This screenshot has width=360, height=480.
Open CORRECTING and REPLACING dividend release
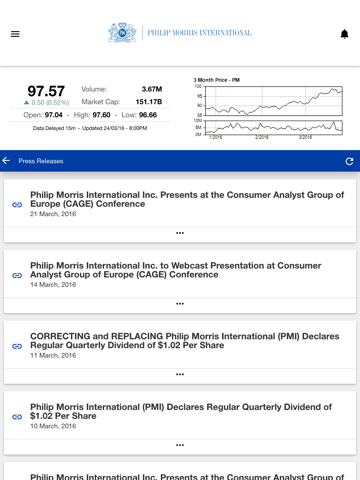click(185, 341)
